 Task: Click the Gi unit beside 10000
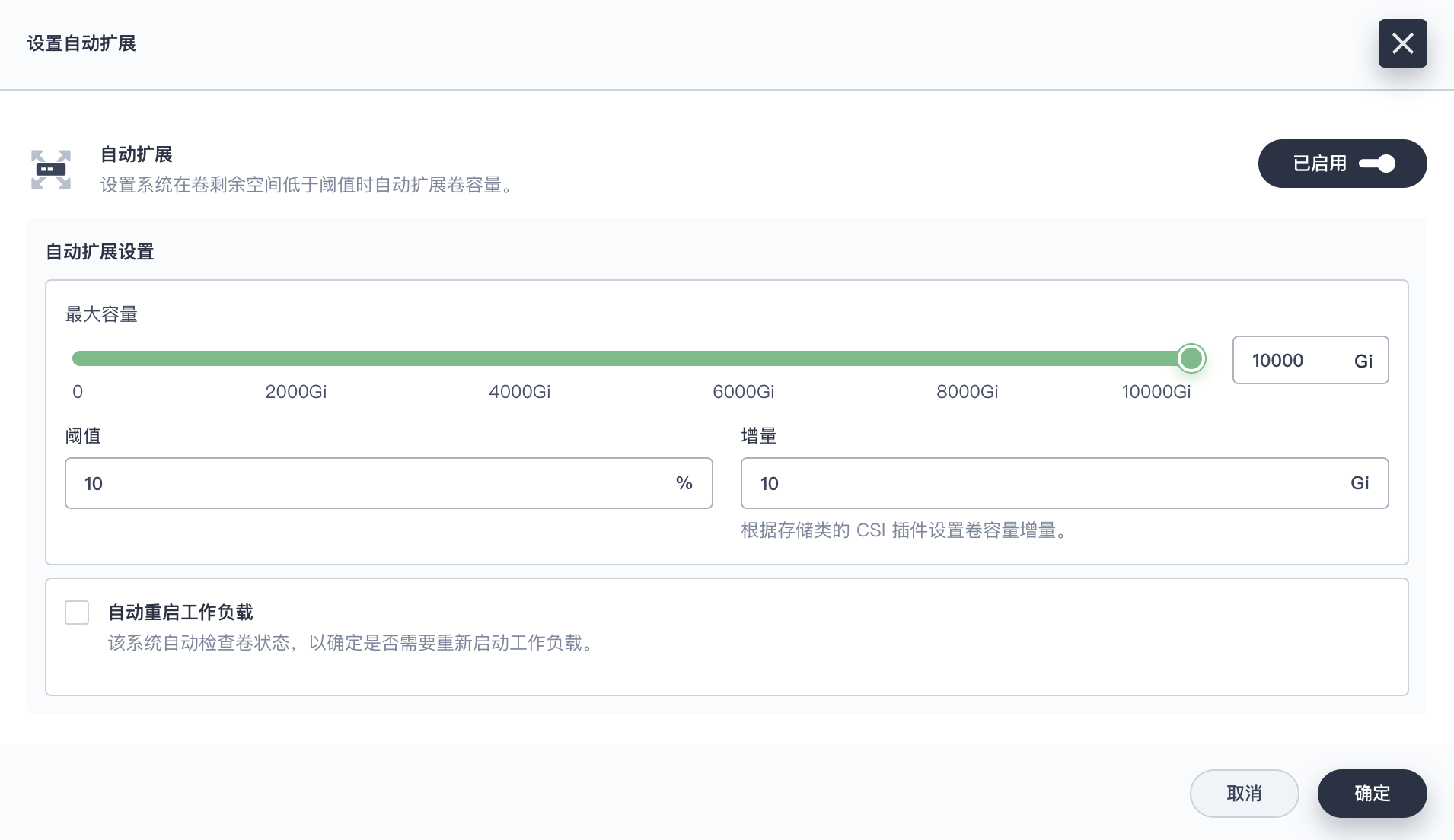[1363, 361]
